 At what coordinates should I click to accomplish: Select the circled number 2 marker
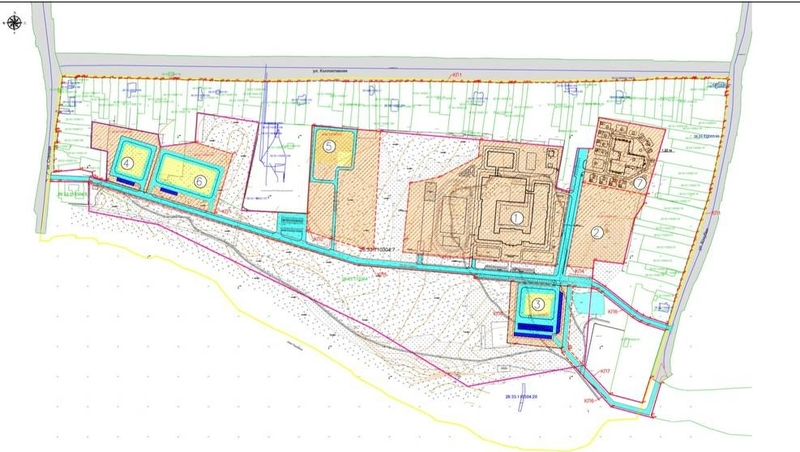click(597, 233)
